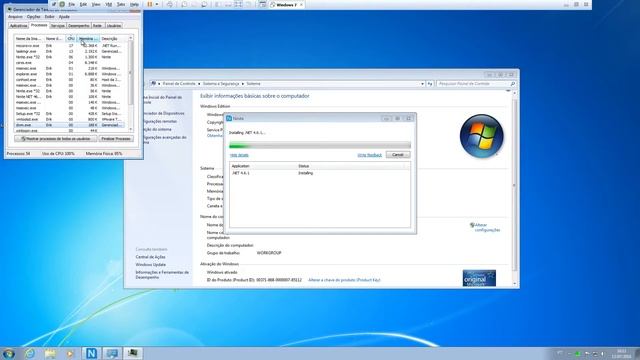Open the Windows Start orb
The height and width of the screenshot is (360, 640).
8,353
